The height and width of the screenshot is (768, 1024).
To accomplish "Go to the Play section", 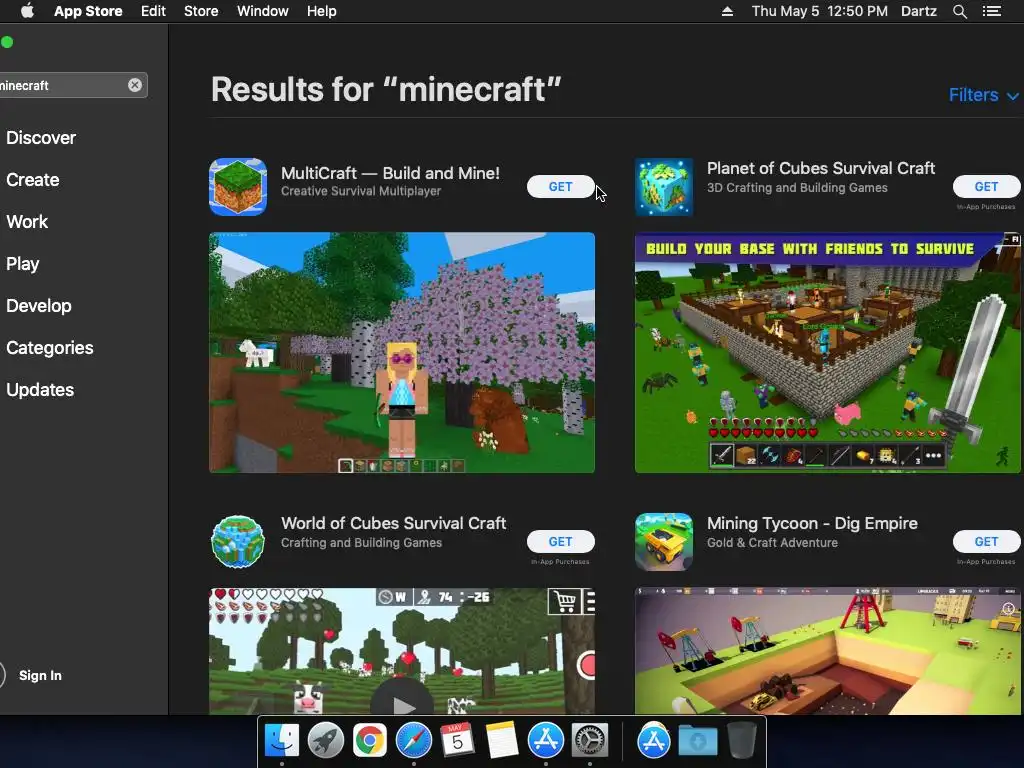I will pyautogui.click(x=23, y=264).
